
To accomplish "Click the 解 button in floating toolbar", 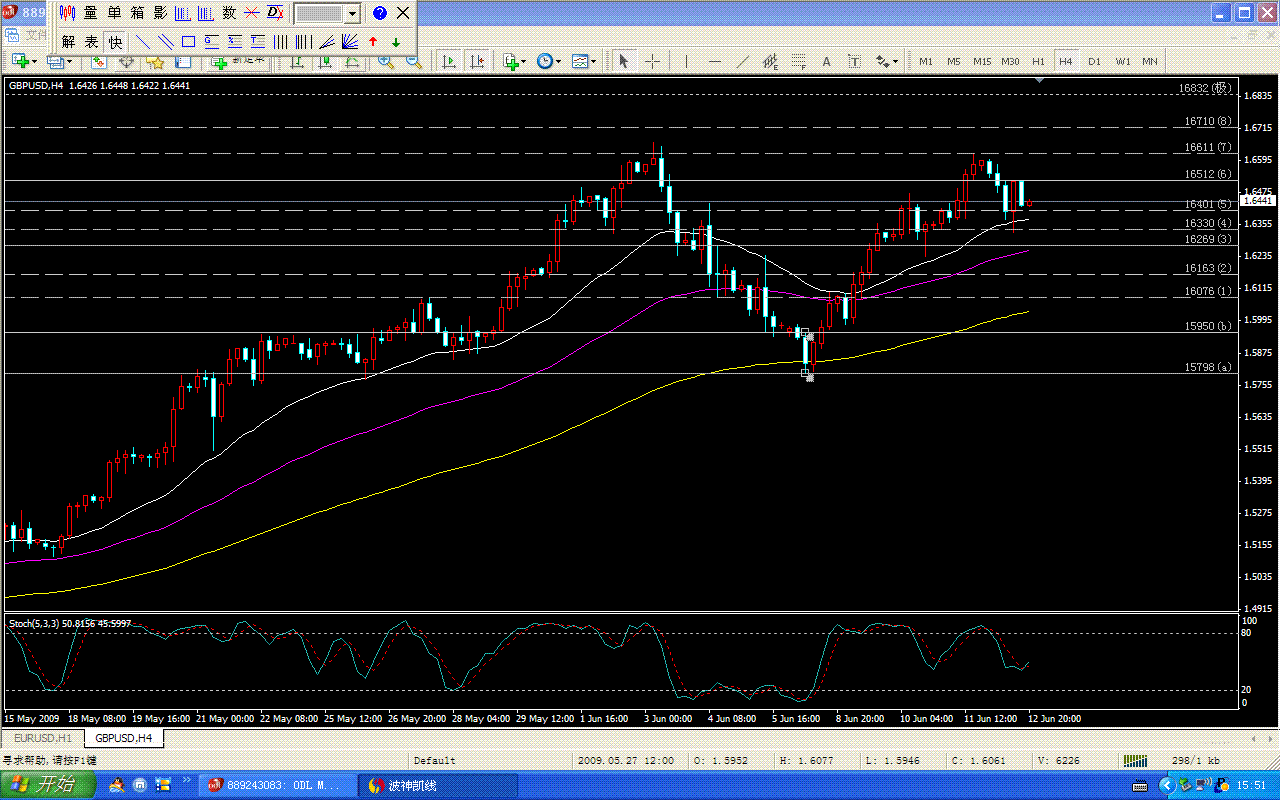I will pos(67,42).
